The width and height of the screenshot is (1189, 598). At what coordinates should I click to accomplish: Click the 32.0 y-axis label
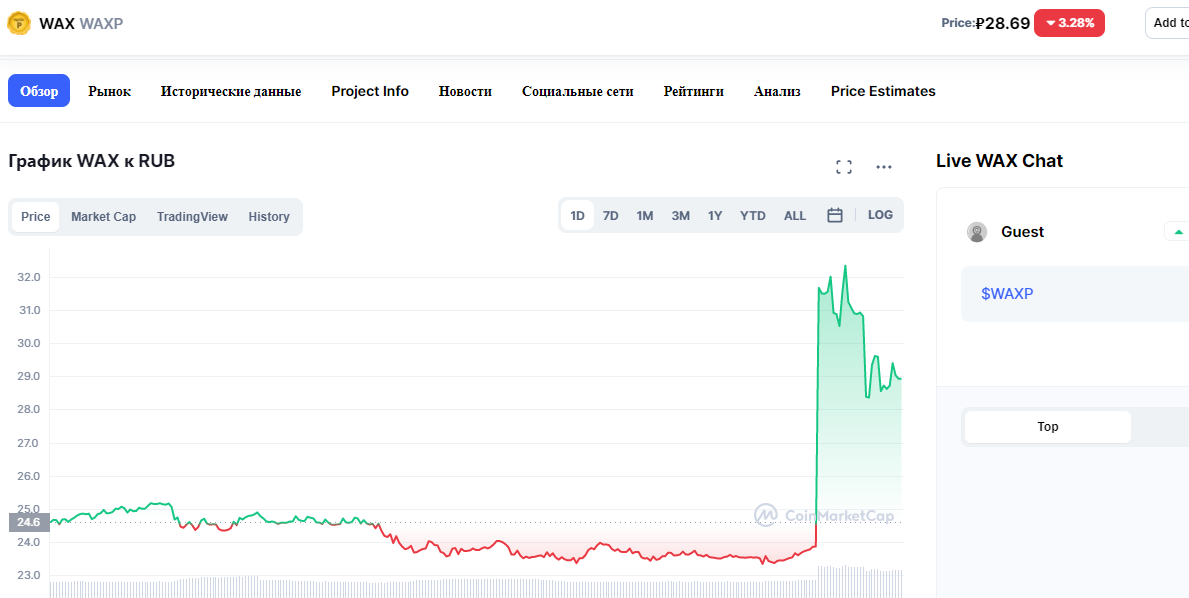[28, 277]
